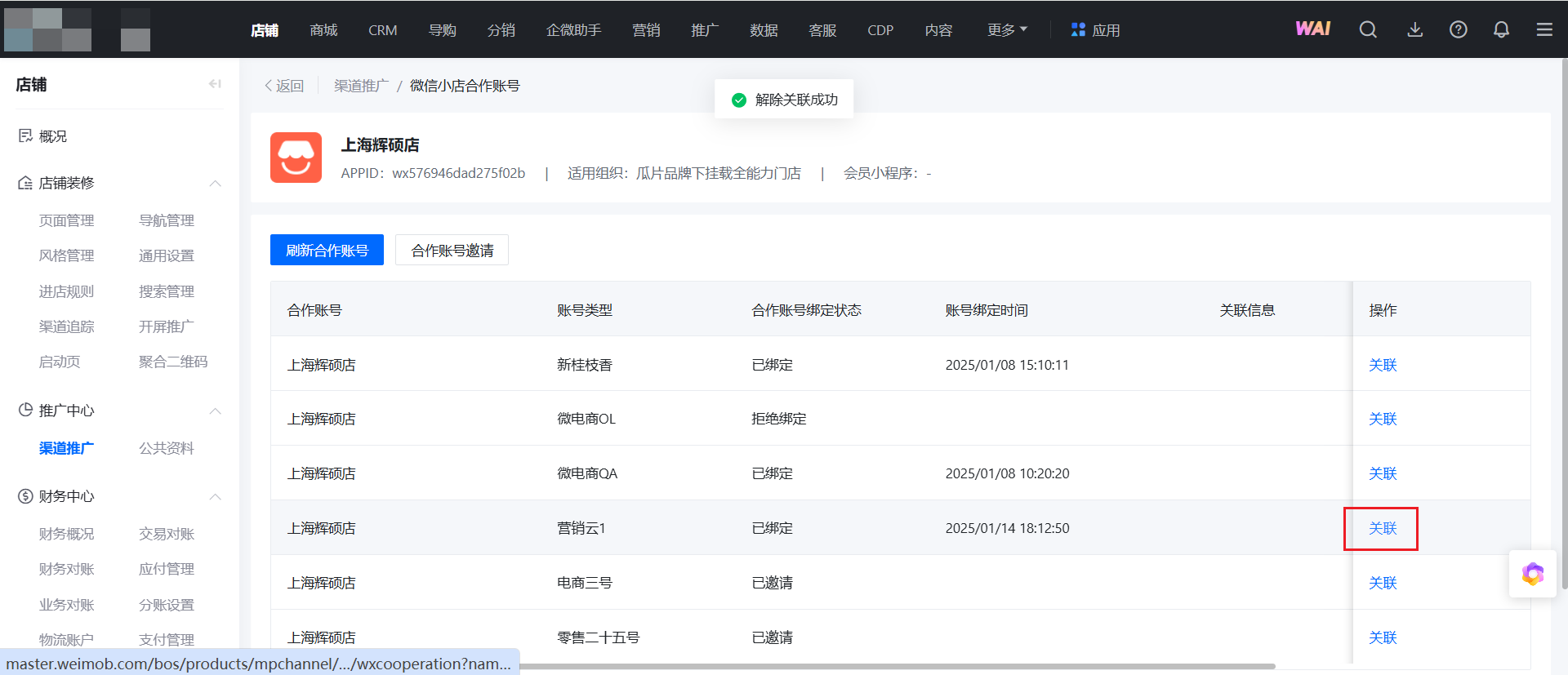Open the help question mark icon
Viewport: 1568px width, 675px height.
coord(1458,30)
